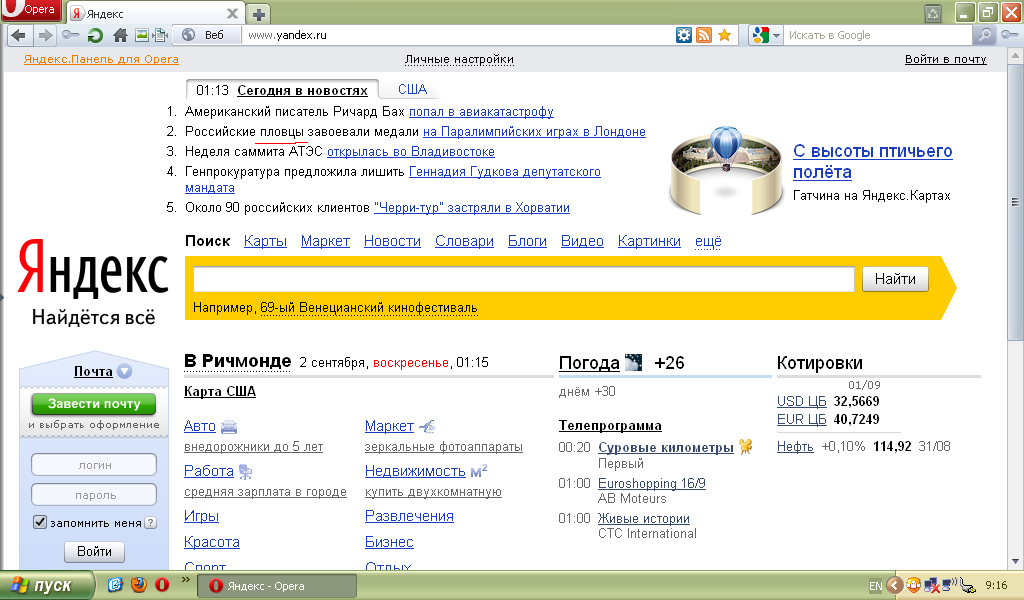Open USD ЦБ currency rate link
The image size is (1024, 600).
point(802,401)
